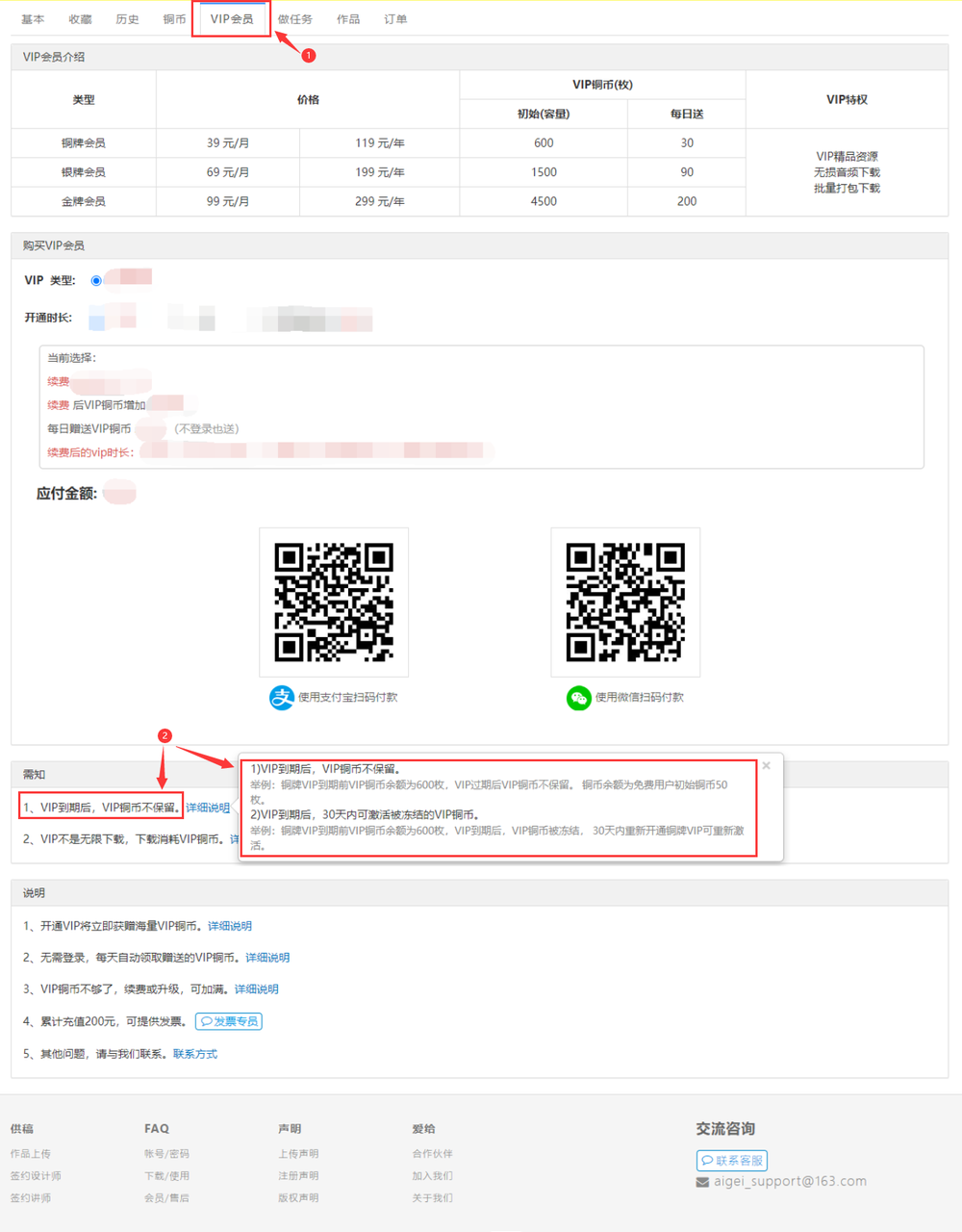Click the 使用支付宝扫码付款 label
Image resolution: width=962 pixels, height=1232 pixels.
click(347, 698)
